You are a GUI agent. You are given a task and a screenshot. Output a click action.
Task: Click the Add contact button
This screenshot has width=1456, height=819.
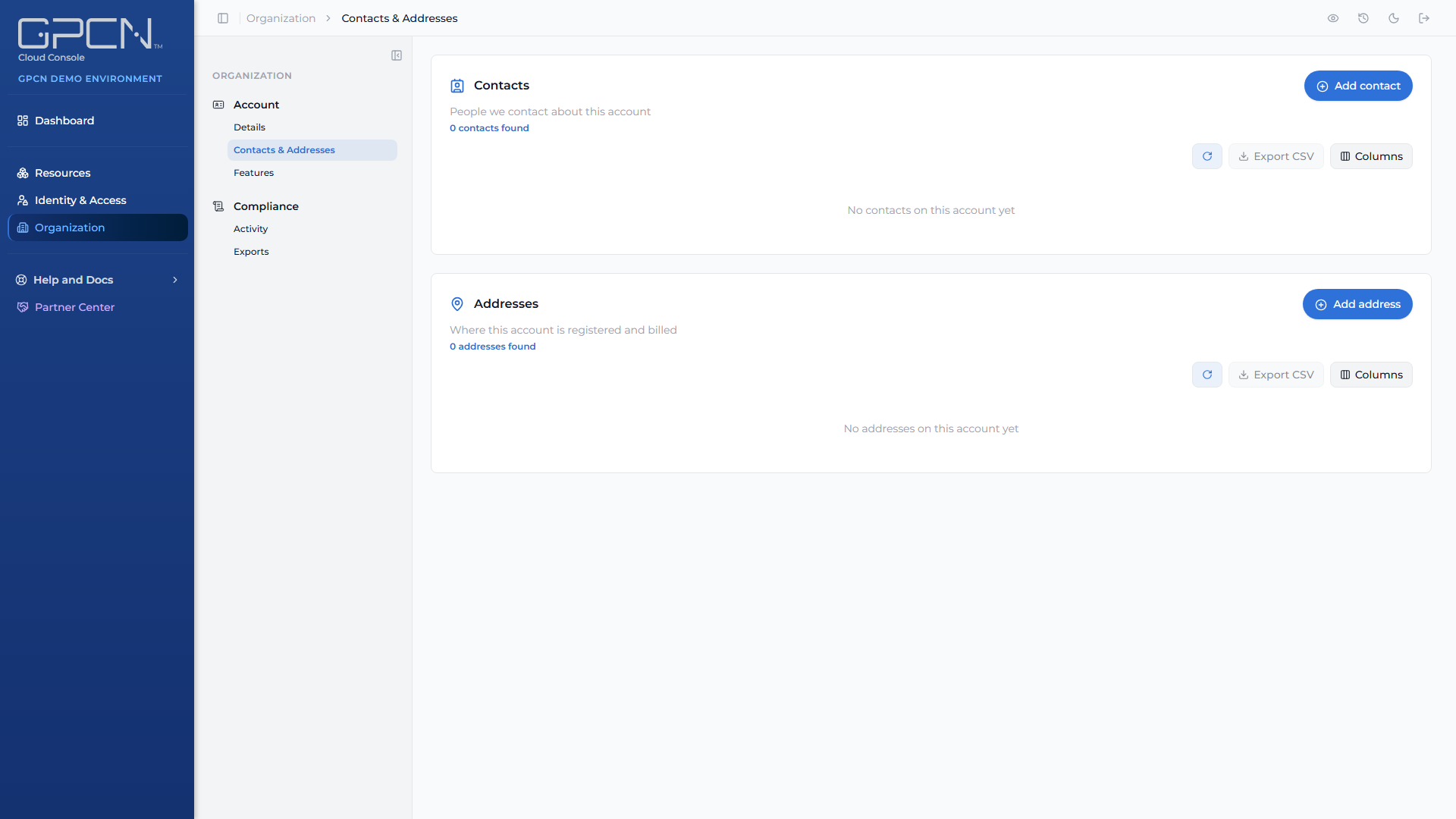pos(1358,86)
